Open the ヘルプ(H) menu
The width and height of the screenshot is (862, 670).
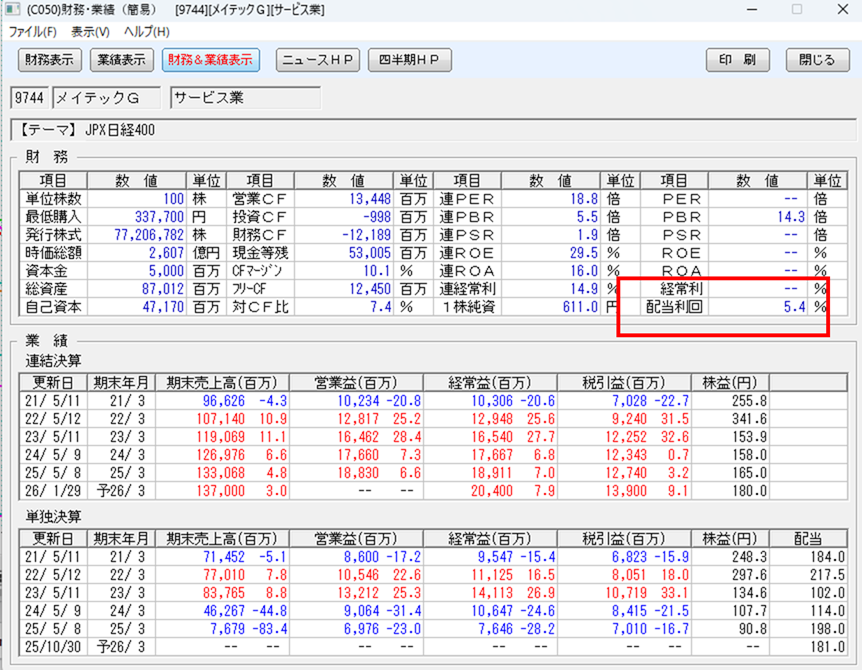[146, 31]
